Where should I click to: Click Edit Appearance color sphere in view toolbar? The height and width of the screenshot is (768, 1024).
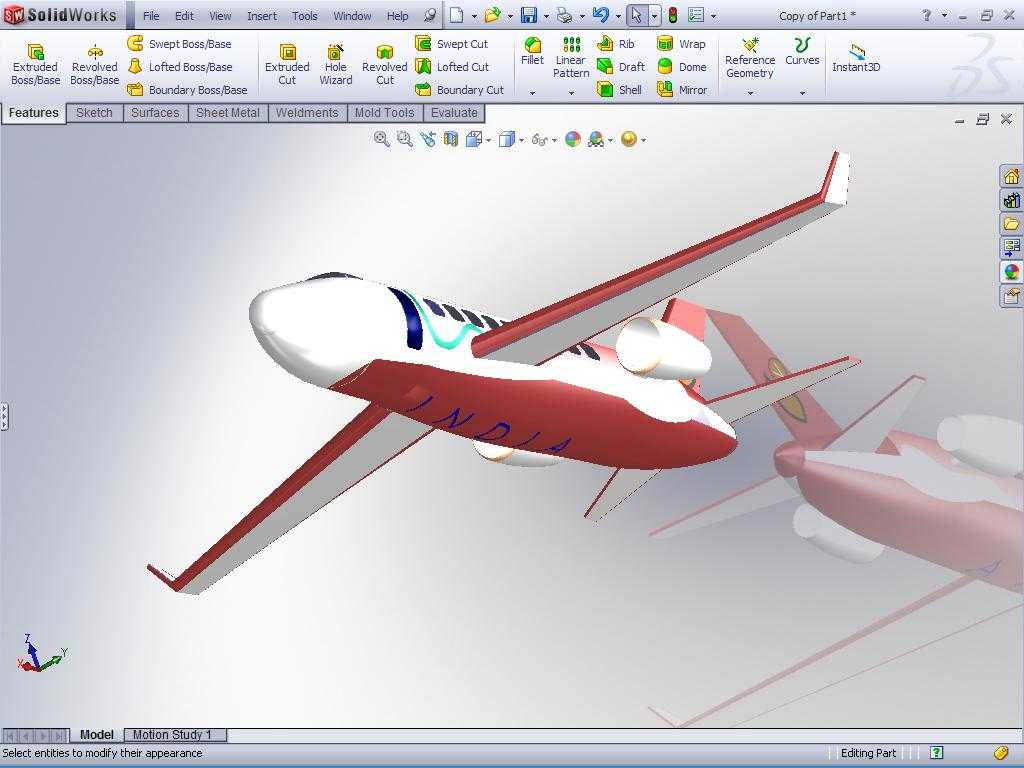point(573,138)
